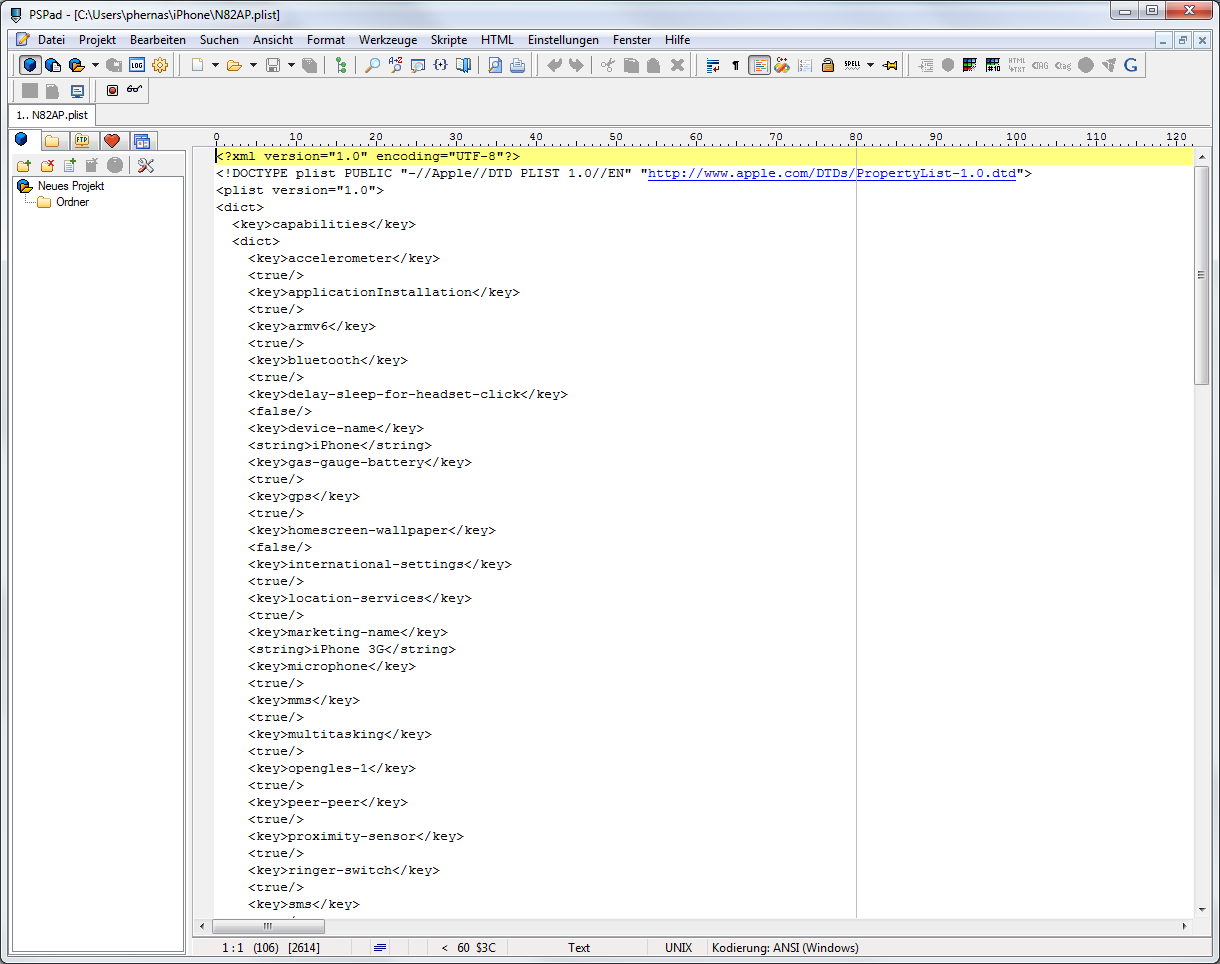1220x964 pixels.
Task: Click the scroll-down arrow of the editor's vertical scrollbar
Action: pos(1202,909)
